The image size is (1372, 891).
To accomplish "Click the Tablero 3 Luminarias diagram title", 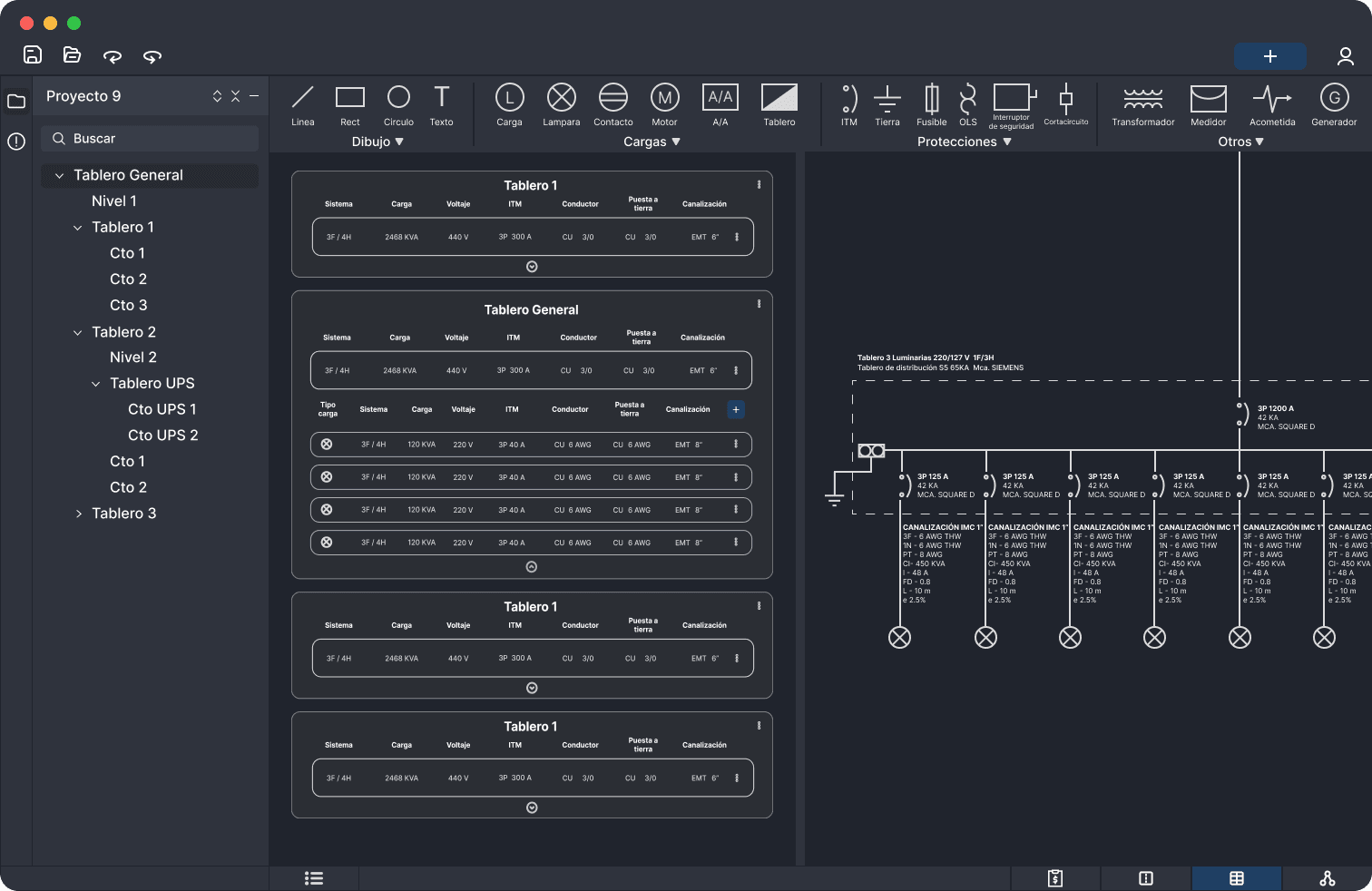I will tap(926, 358).
